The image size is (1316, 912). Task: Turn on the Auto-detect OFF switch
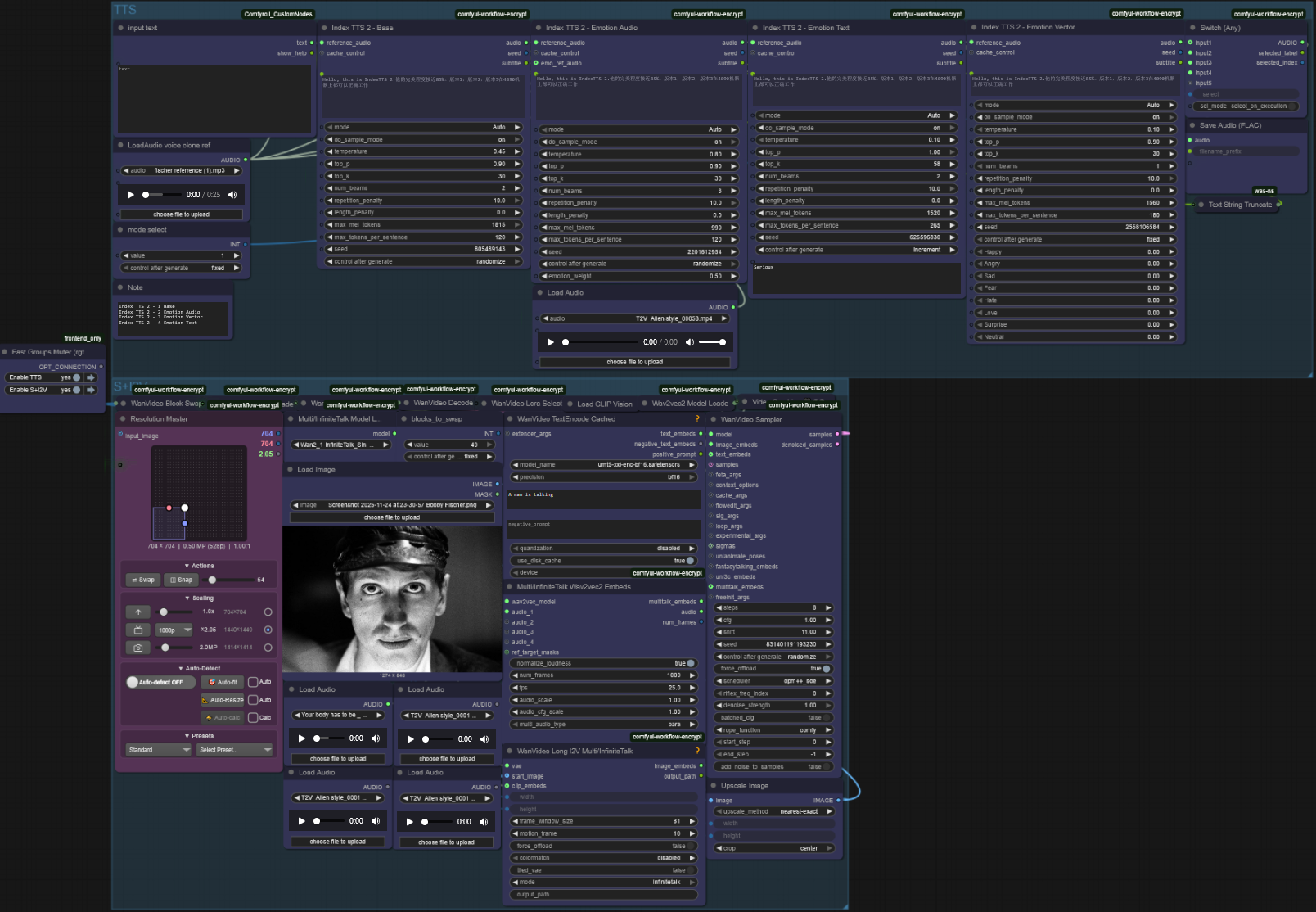tap(160, 682)
